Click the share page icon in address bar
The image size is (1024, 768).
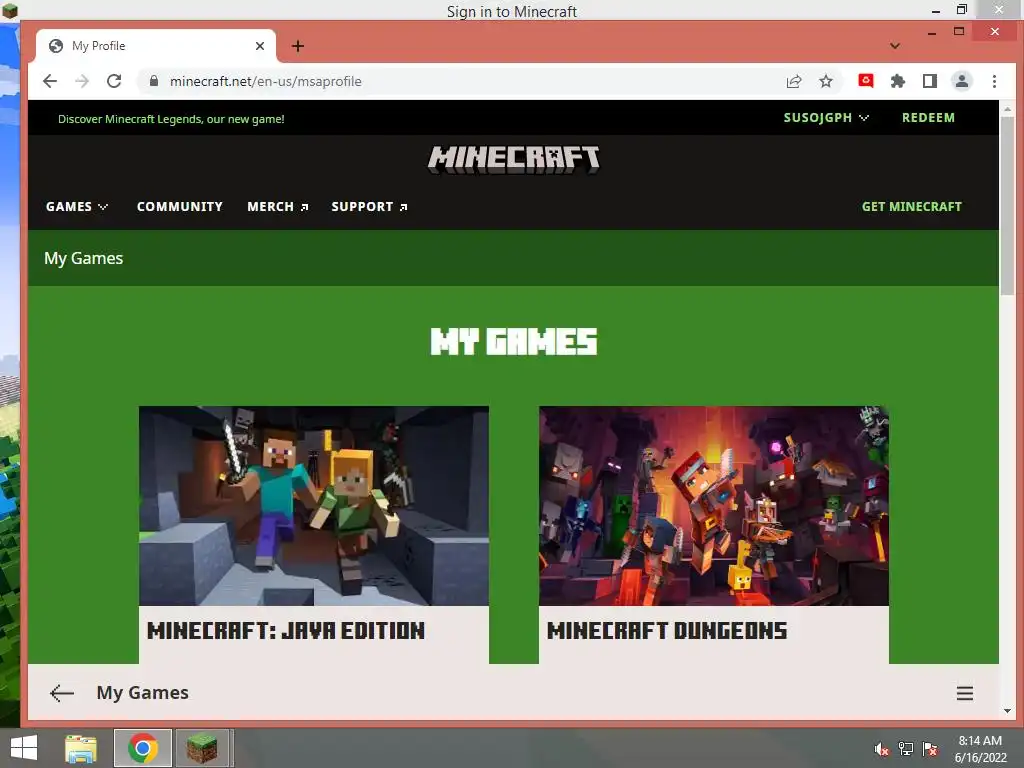(x=794, y=81)
